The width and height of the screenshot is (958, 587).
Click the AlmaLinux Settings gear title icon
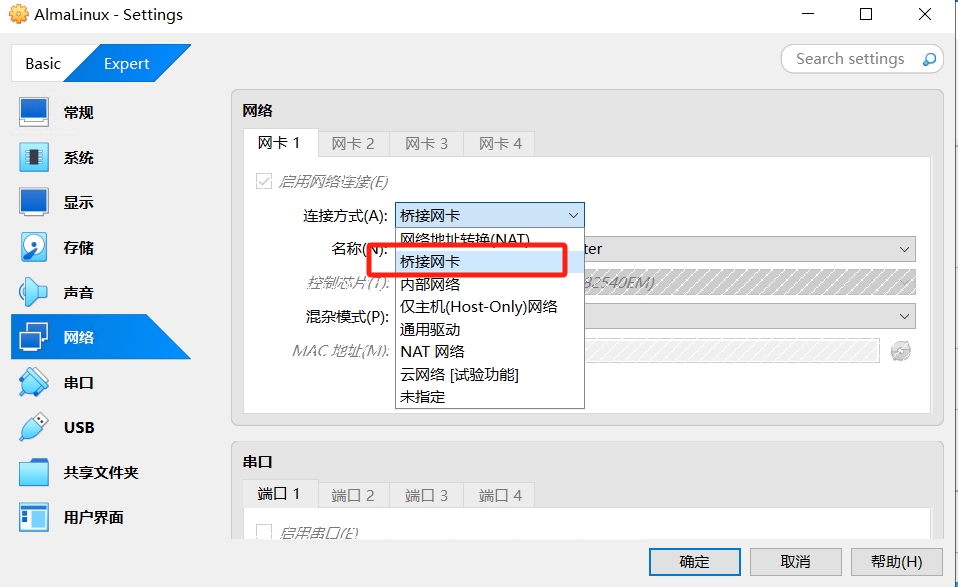click(x=18, y=14)
